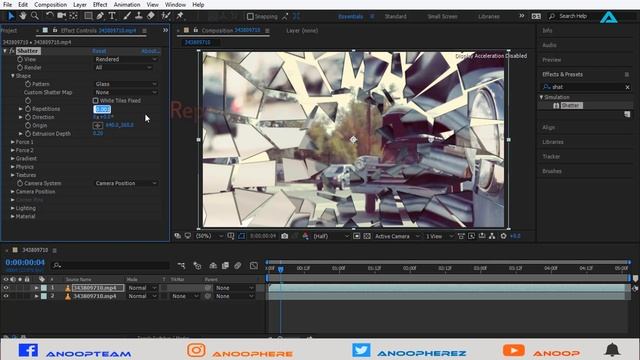Select the Unified Camera tool
The height and width of the screenshot is (360, 640).
pyautogui.click(x=62, y=16)
